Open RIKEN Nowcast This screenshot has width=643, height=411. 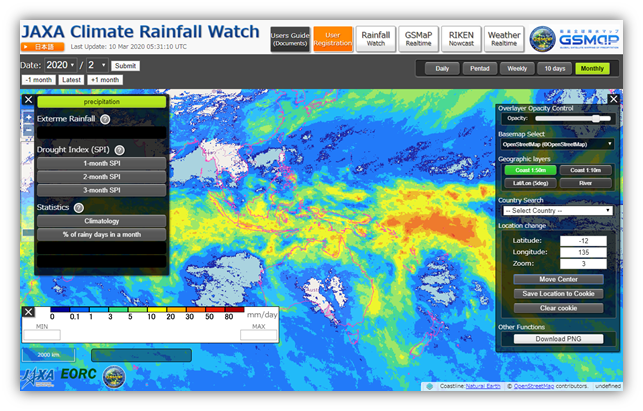click(x=461, y=39)
